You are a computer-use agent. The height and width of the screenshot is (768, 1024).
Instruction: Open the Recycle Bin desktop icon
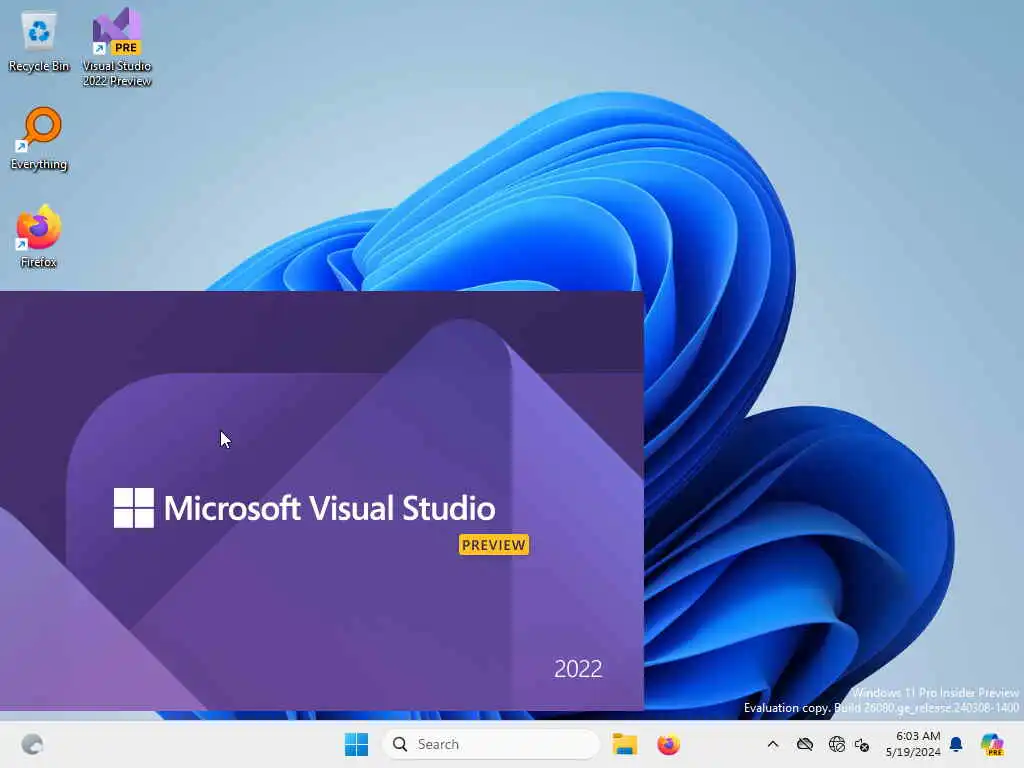tap(39, 42)
